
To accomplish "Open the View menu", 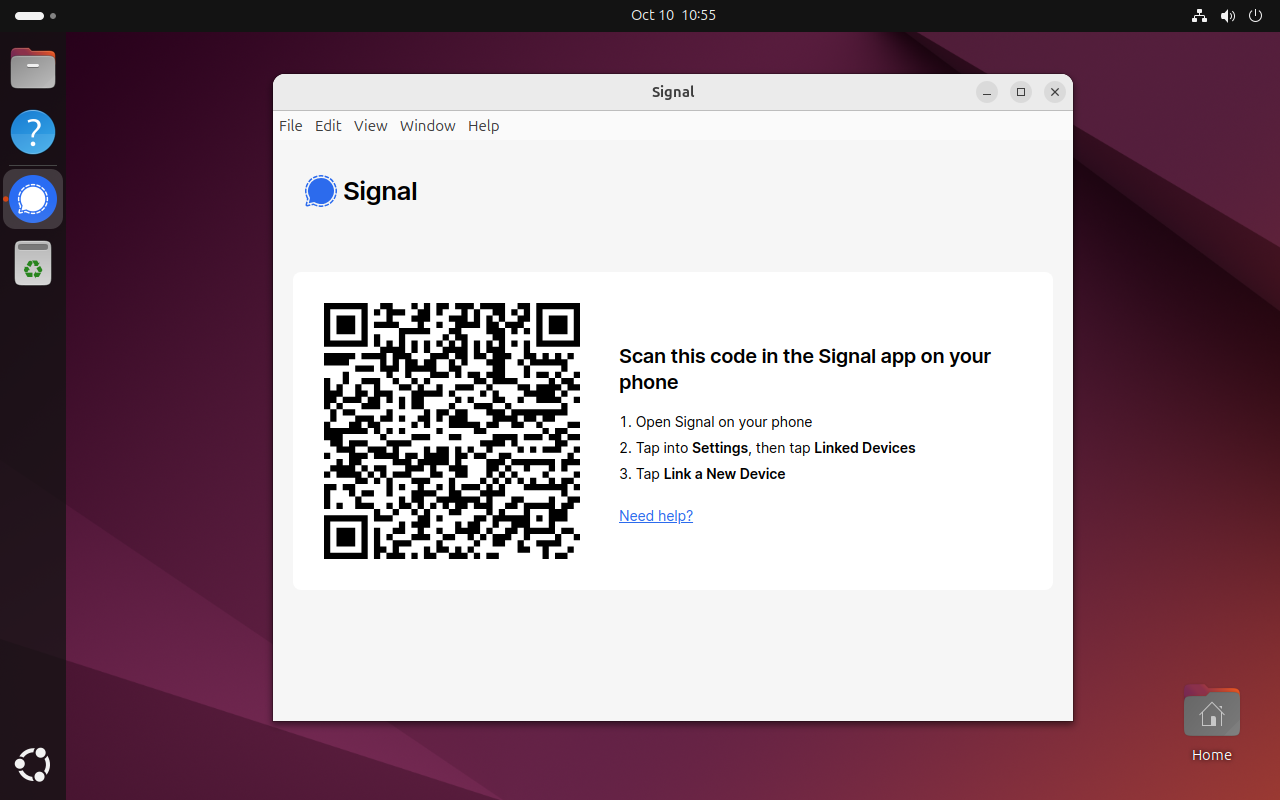I will pyautogui.click(x=371, y=126).
